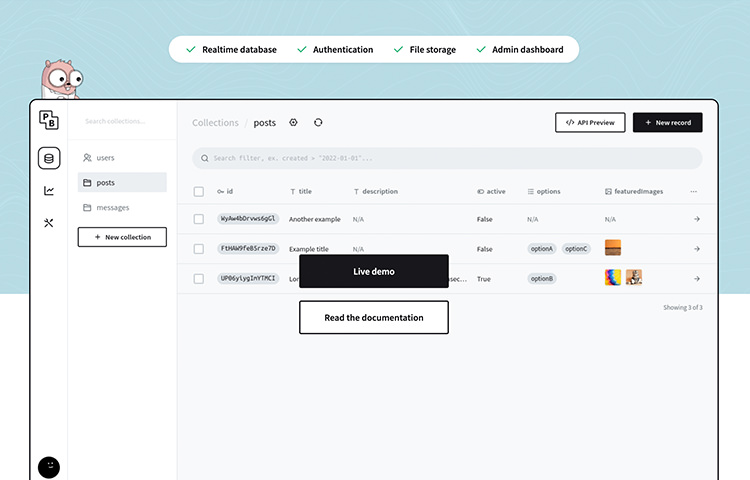Image resolution: width=750 pixels, height=480 pixels.
Task: Open the API Preview button
Action: pos(590,122)
